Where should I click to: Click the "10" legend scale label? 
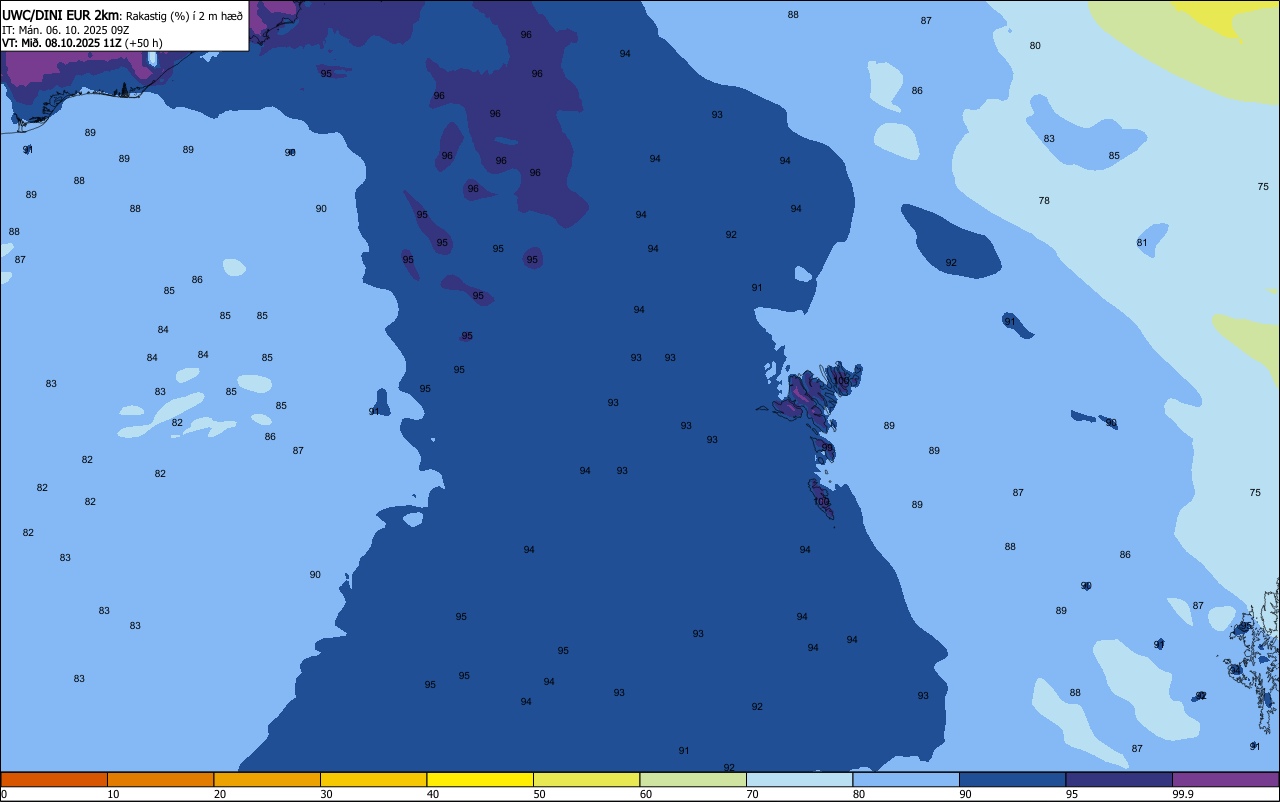[113, 794]
